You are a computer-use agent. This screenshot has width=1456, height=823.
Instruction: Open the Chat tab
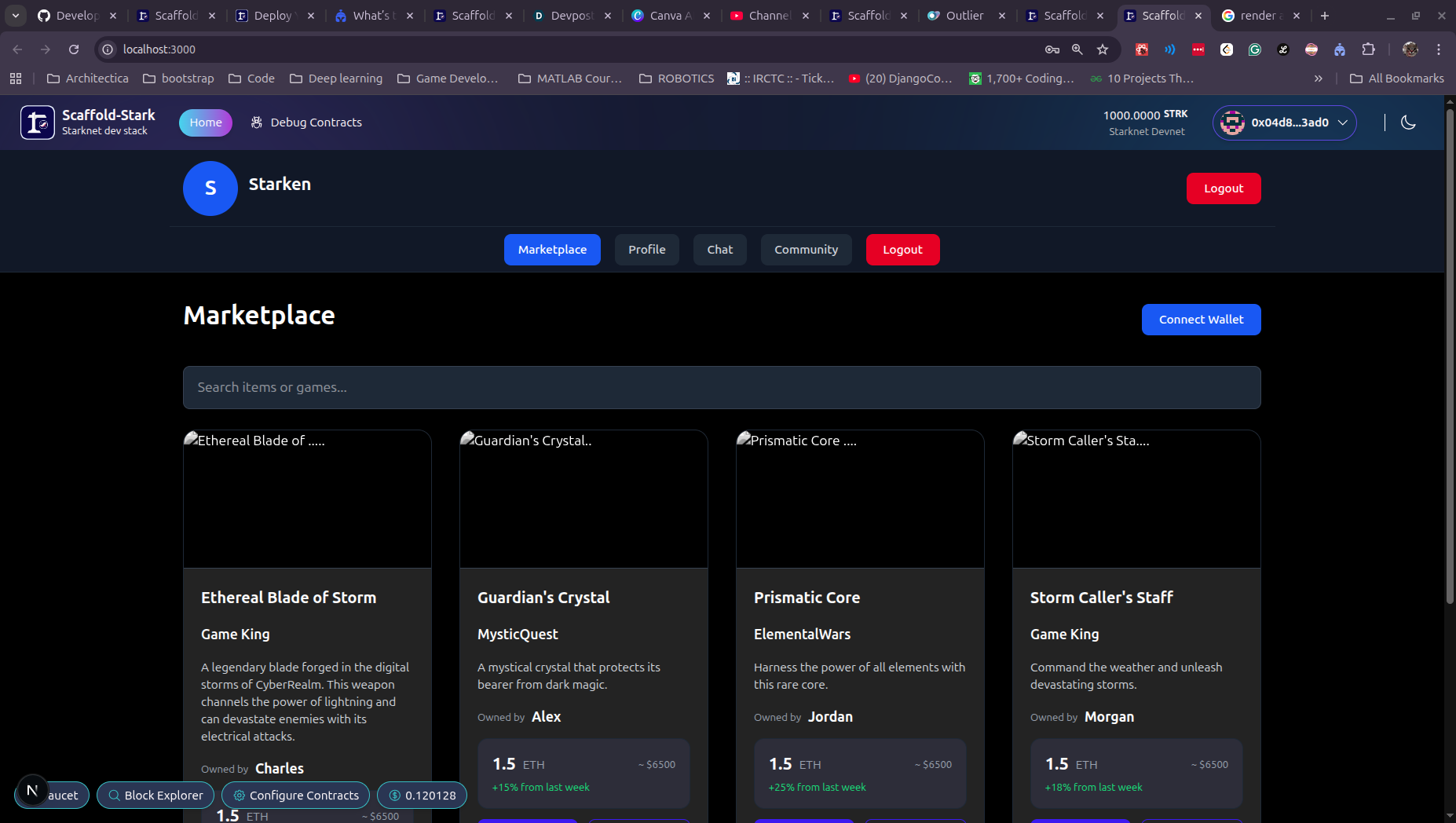(x=720, y=250)
